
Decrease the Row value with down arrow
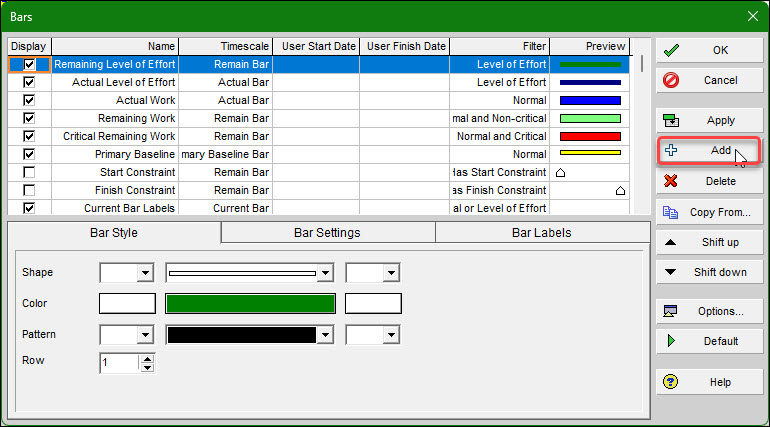click(x=147, y=368)
